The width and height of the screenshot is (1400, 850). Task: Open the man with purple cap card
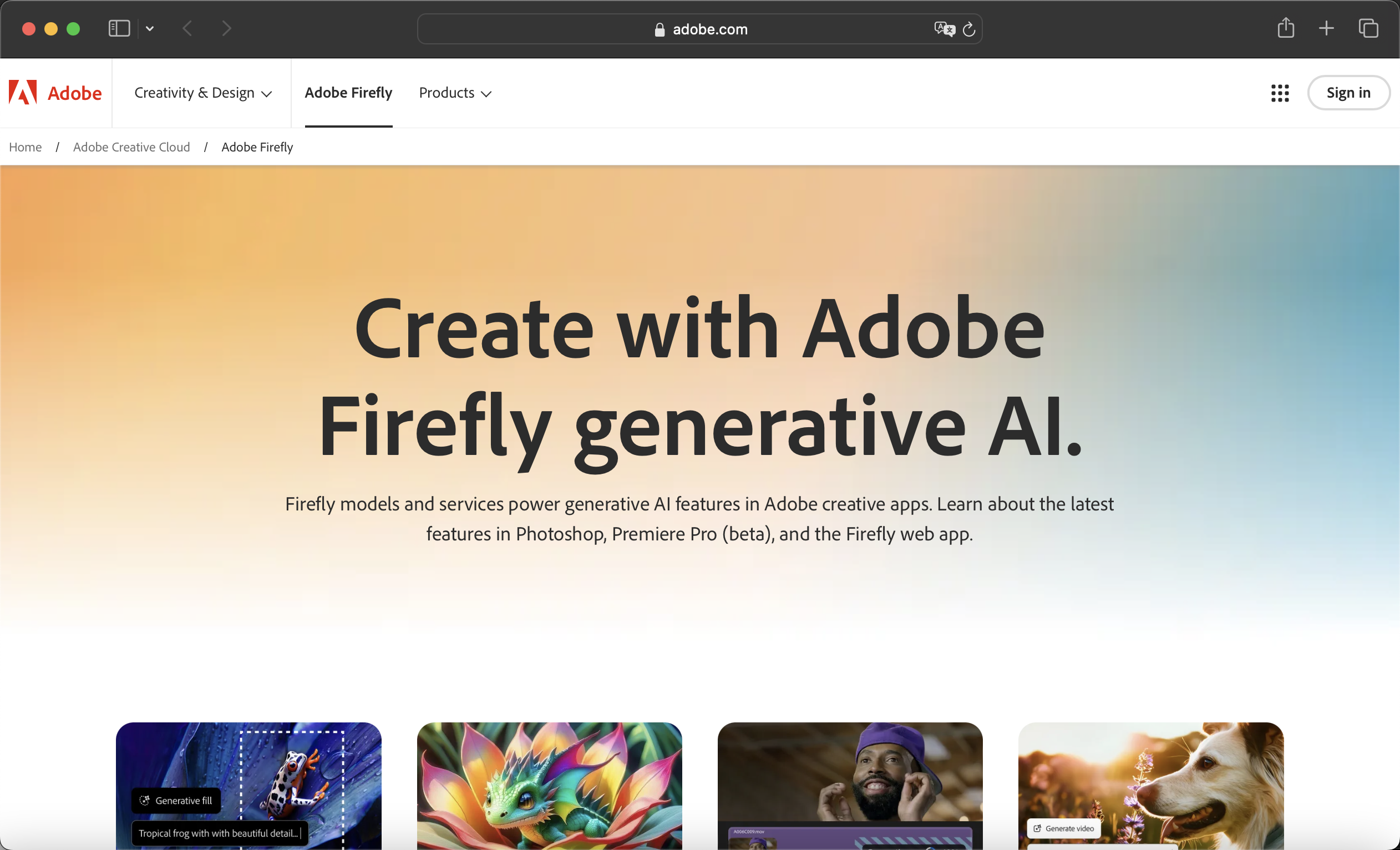pyautogui.click(x=850, y=786)
